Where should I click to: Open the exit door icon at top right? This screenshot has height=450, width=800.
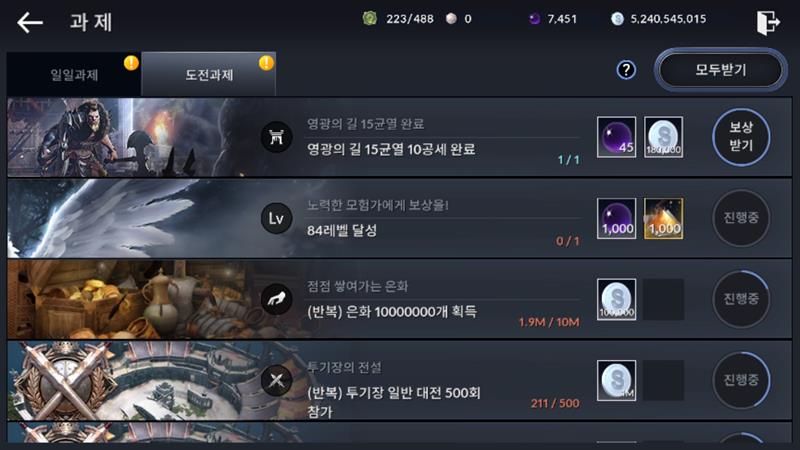[x=768, y=22]
